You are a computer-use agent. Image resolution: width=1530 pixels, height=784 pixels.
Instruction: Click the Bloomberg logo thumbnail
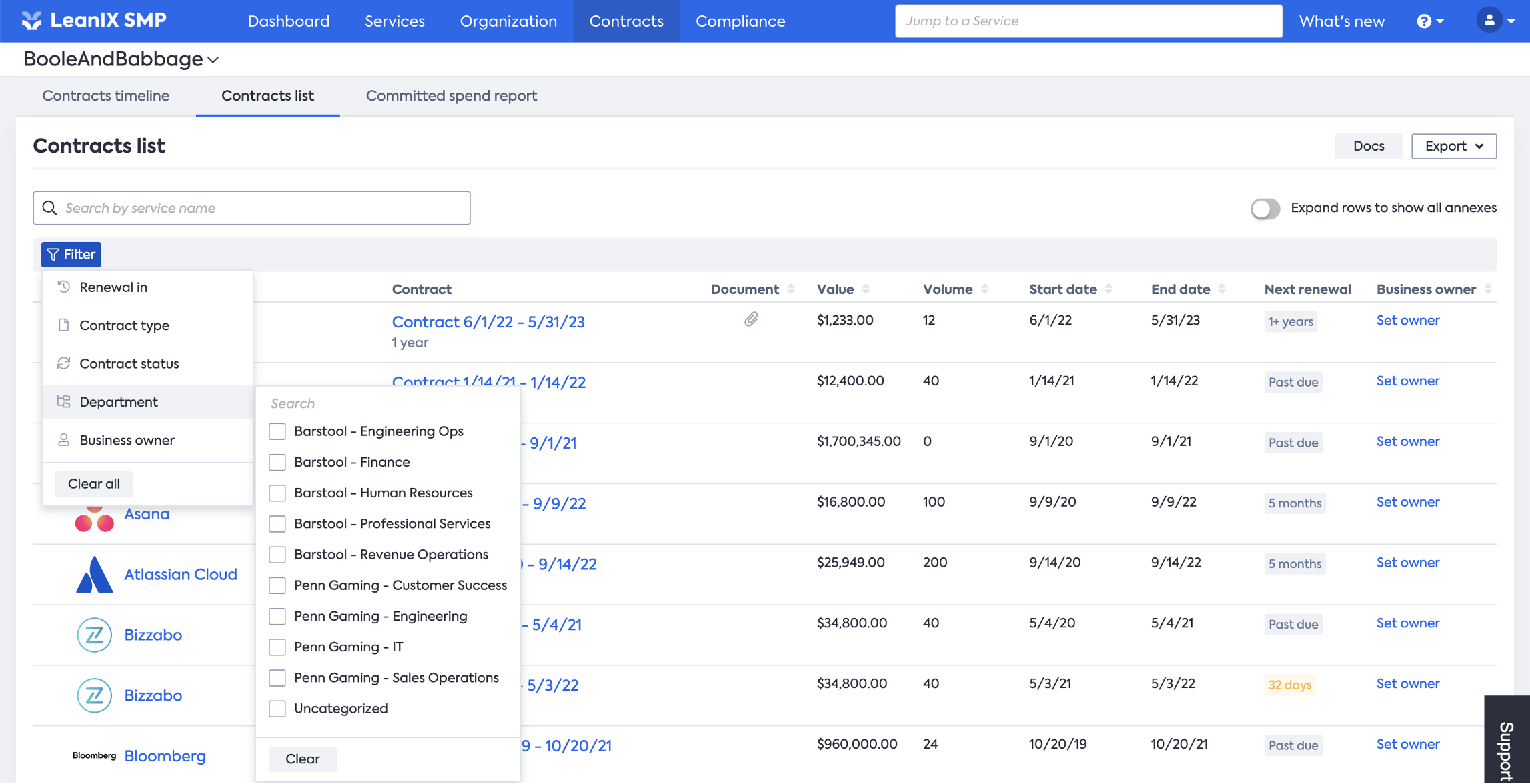click(x=94, y=755)
